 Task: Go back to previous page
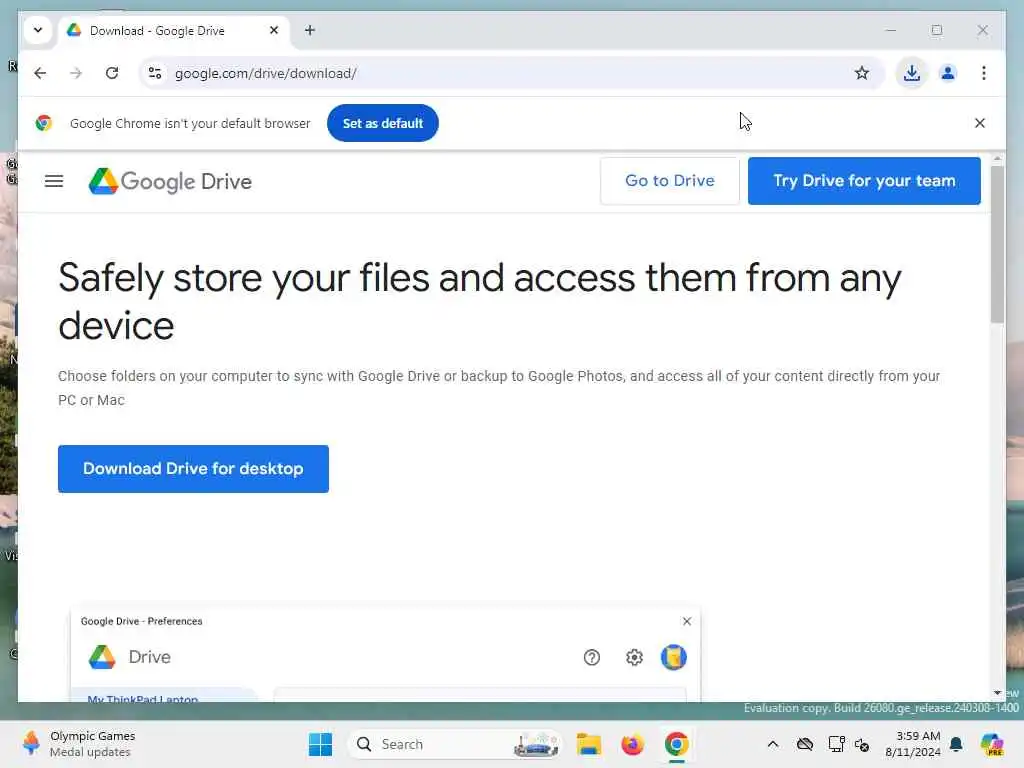coord(40,73)
